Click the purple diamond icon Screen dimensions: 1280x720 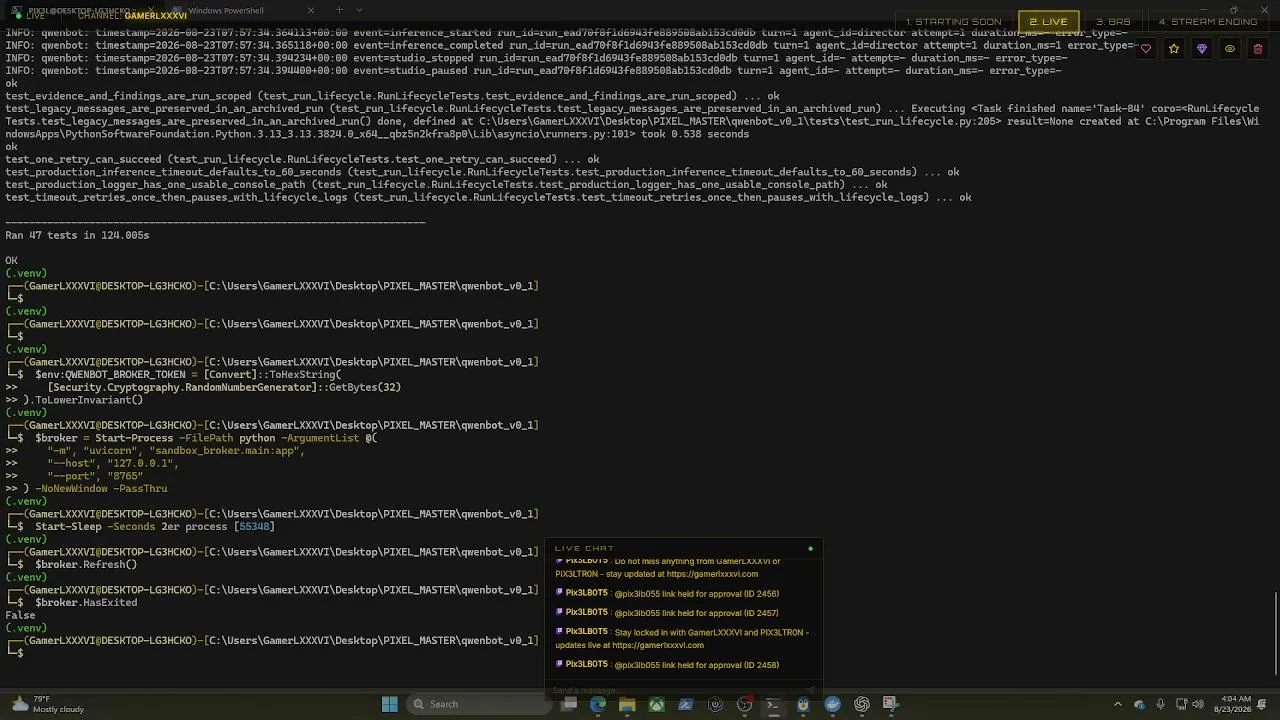pyautogui.click(x=1202, y=49)
